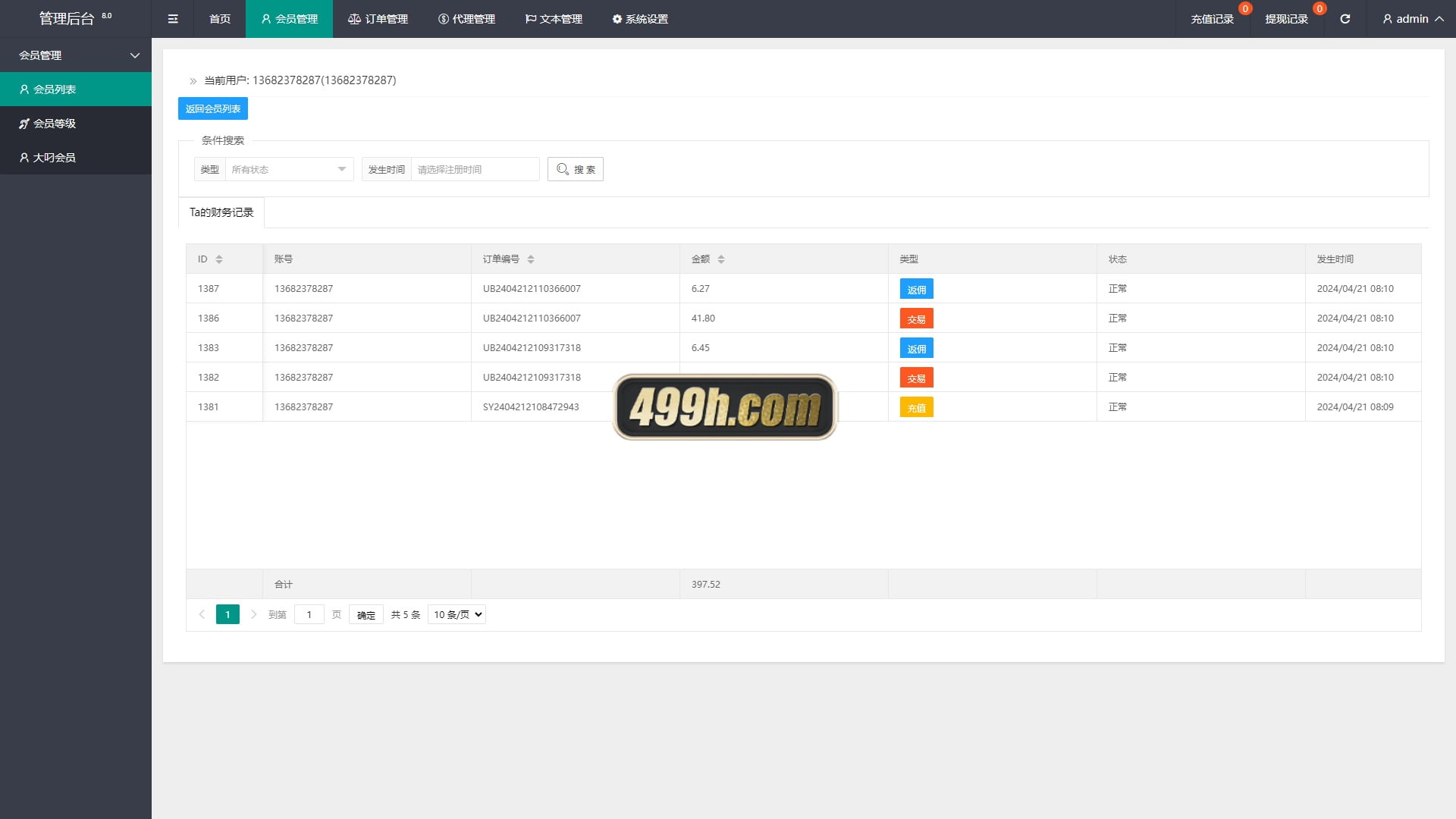
Task: Click the 共 5 条 count text
Action: [x=406, y=615]
